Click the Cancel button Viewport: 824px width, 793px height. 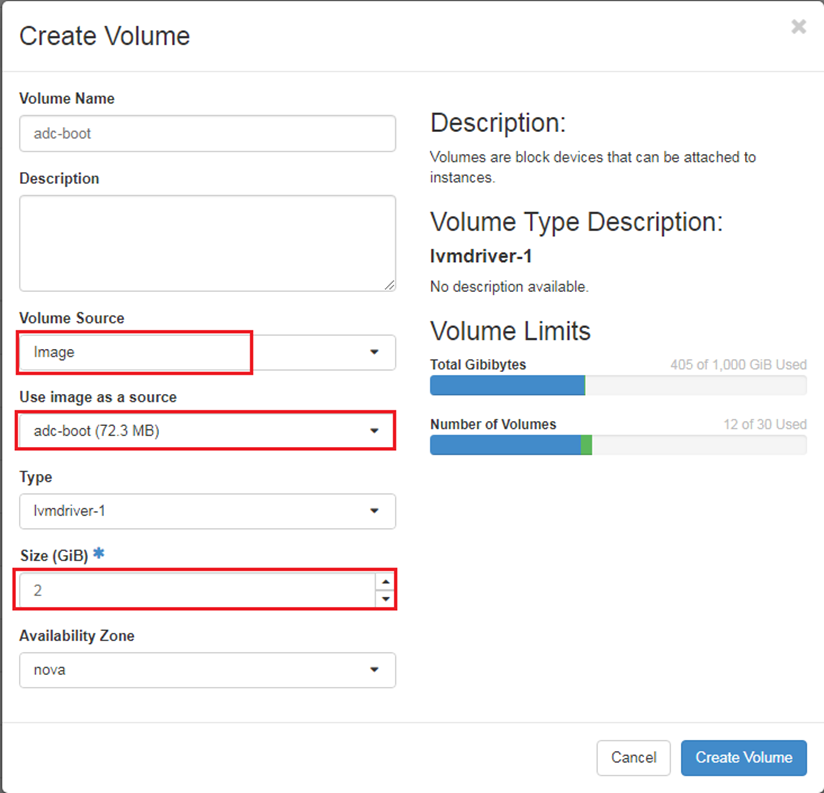point(633,757)
